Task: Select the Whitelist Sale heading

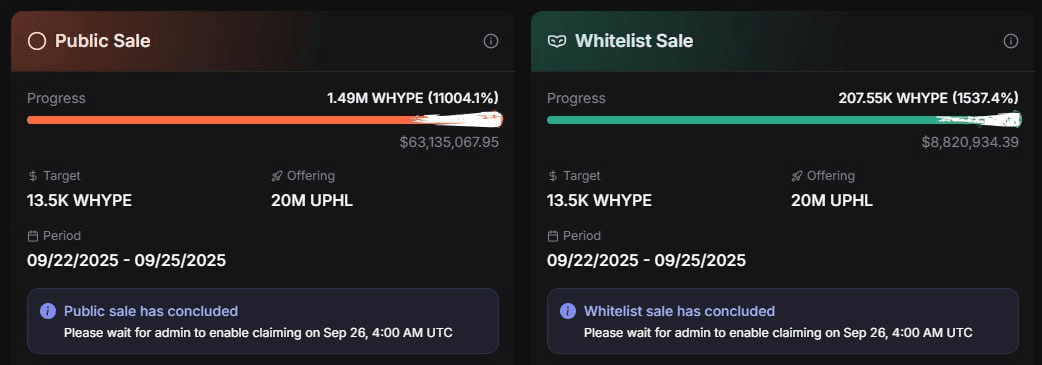Action: pos(634,41)
